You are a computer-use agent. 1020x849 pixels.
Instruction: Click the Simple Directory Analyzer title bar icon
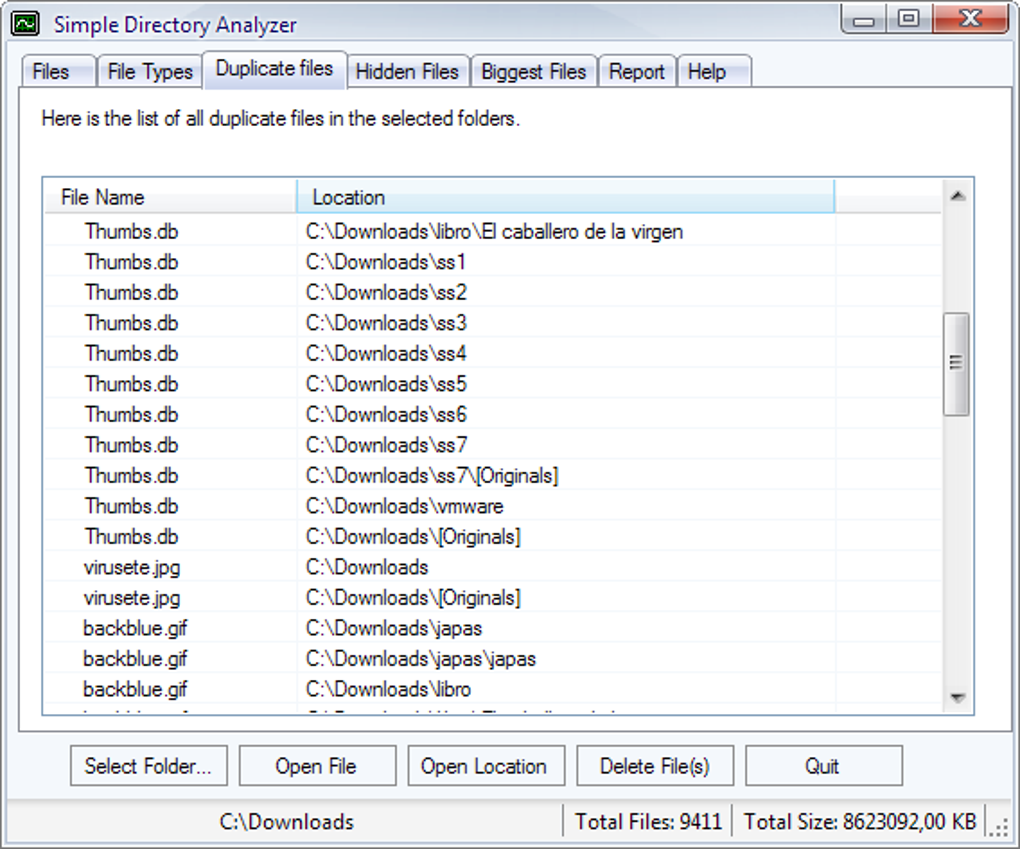coord(25,22)
